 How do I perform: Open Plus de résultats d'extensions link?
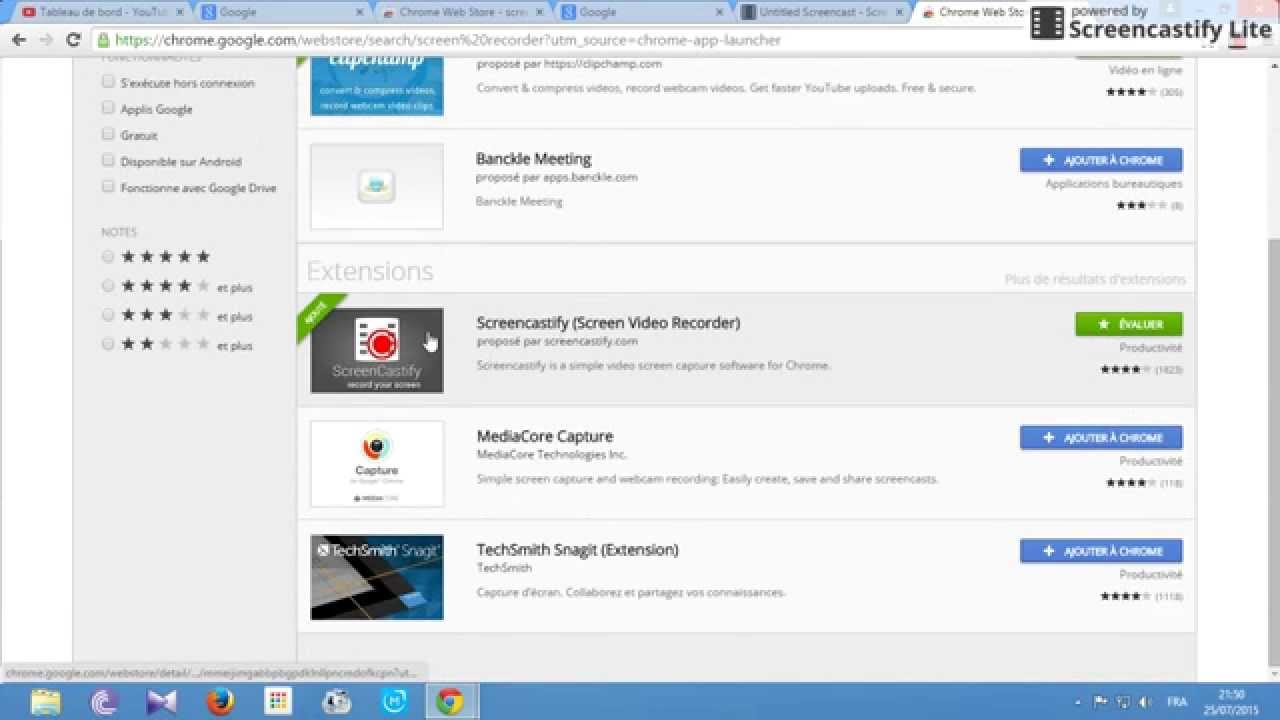pyautogui.click(x=1095, y=280)
